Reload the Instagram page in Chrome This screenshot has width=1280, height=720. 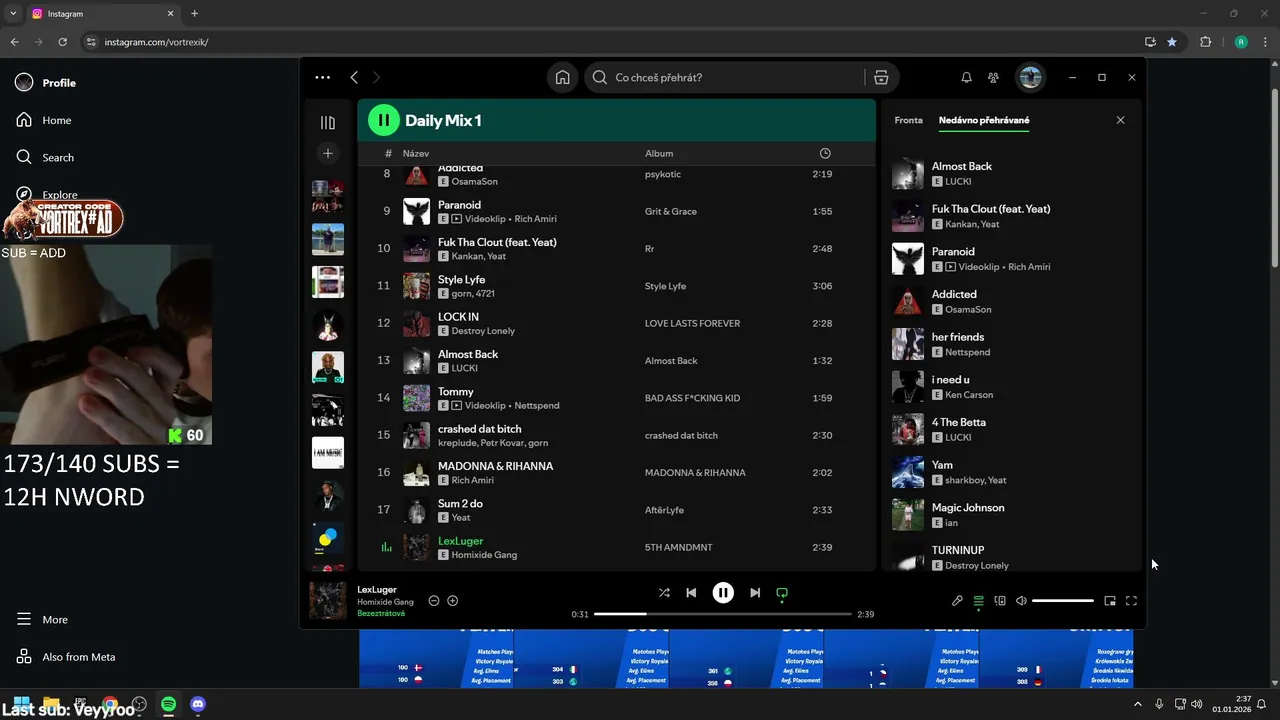[63, 42]
